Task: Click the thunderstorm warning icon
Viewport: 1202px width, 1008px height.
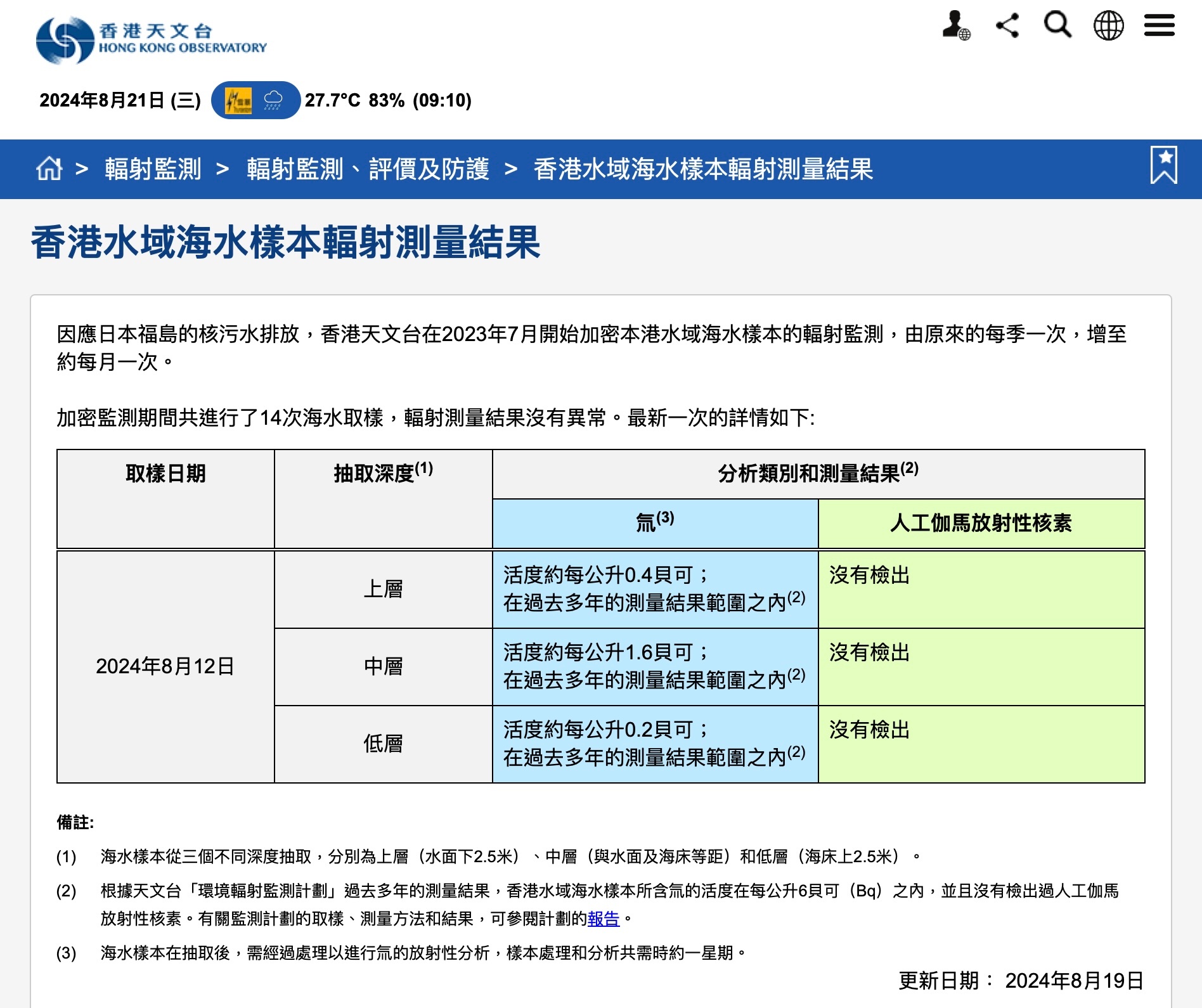Action: pos(238,101)
